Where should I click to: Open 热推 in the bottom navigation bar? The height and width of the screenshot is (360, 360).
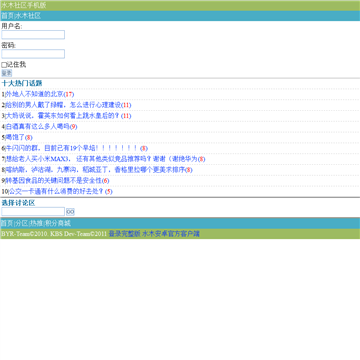36,223
